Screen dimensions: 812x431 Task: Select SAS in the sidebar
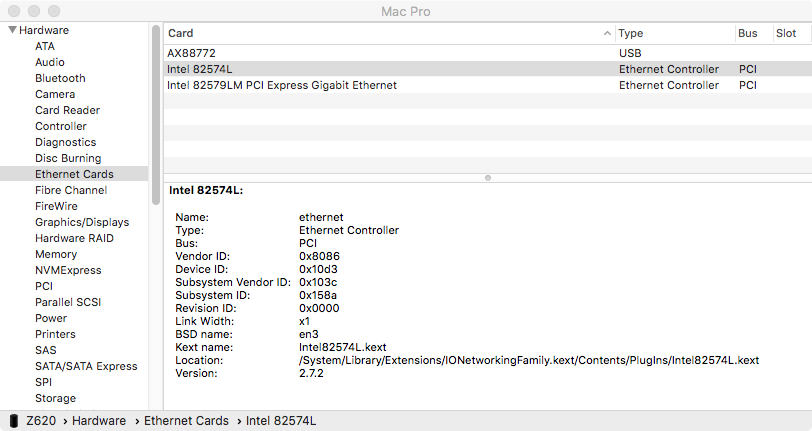46,351
